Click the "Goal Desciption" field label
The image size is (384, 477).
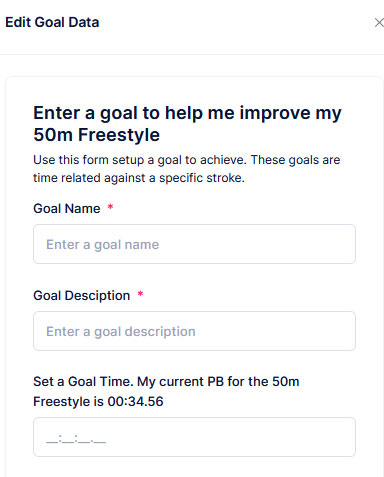(x=82, y=296)
